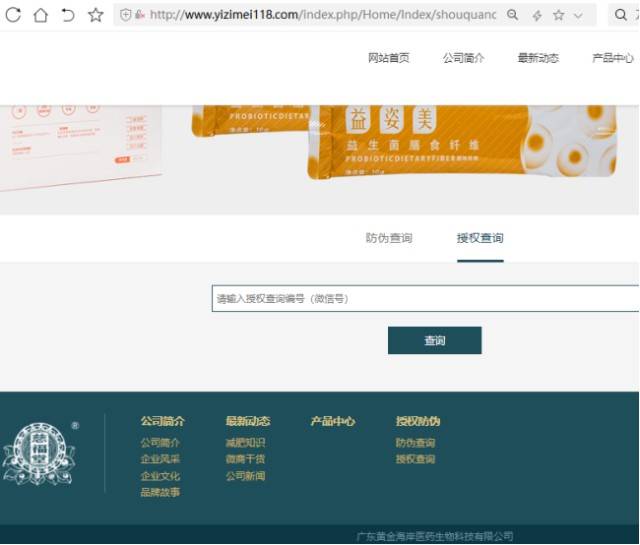Image resolution: width=640 pixels, height=545 pixels.
Task: Switch to the 防伪查询 tab
Action: [x=389, y=238]
